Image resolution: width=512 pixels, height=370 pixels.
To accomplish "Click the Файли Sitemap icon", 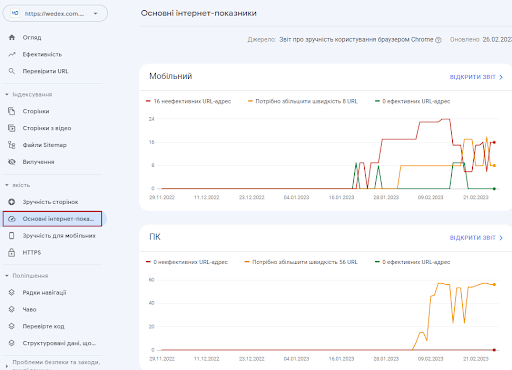I will tap(12, 145).
